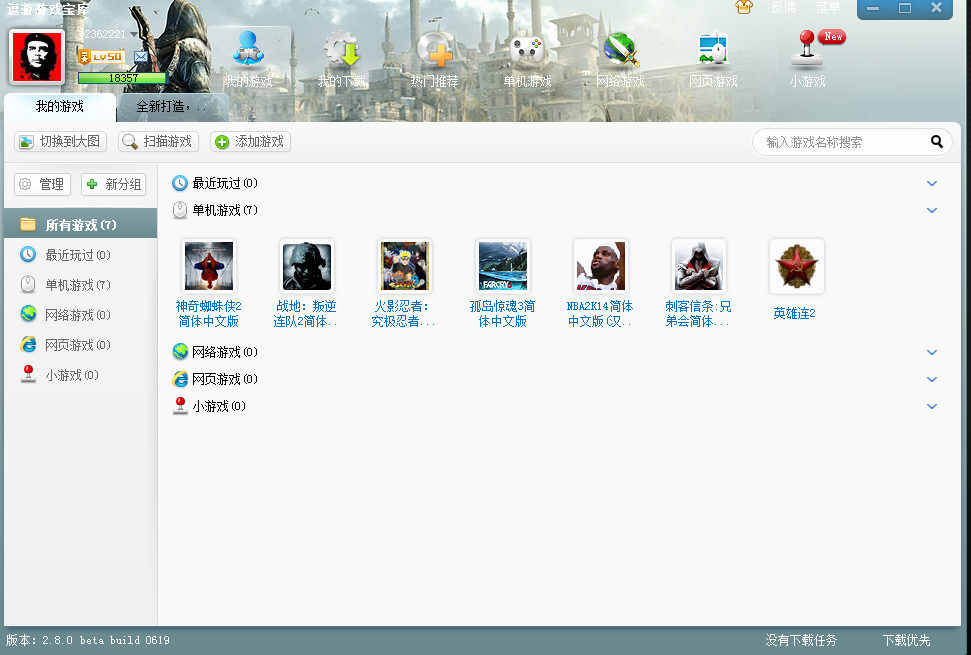This screenshot has height=655, width=971.
Task: Expand the 小游戏 section chevron
Action: coord(932,406)
